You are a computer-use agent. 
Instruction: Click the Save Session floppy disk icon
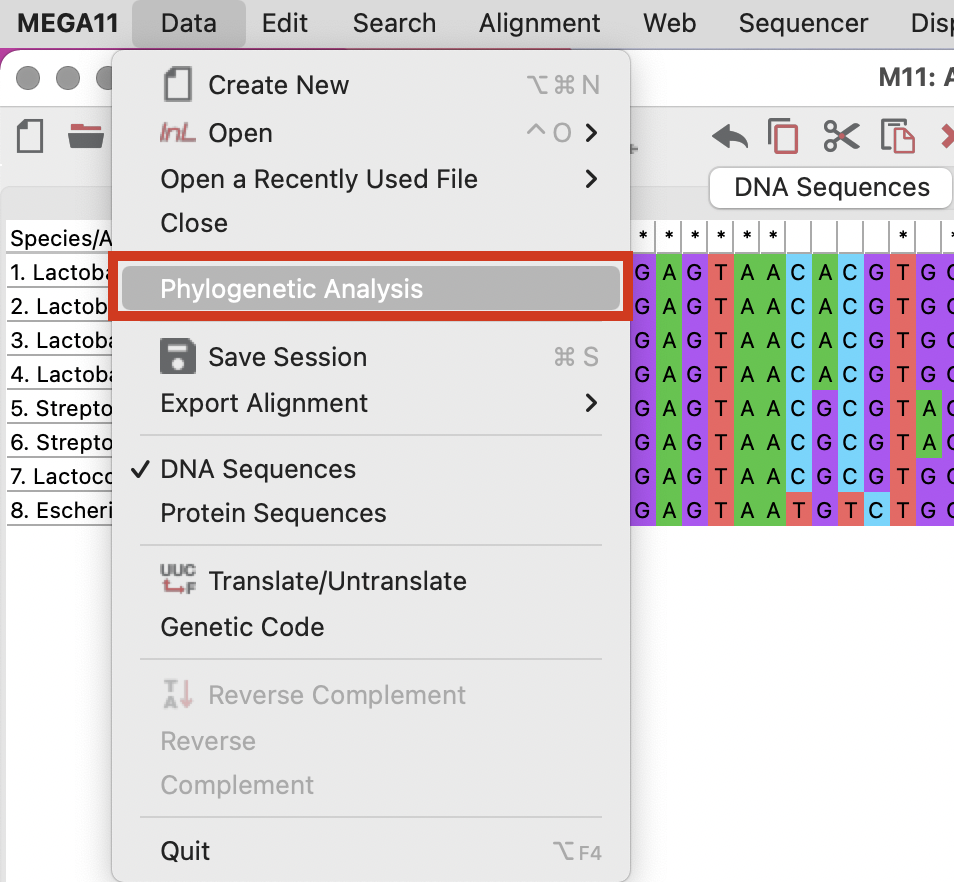(177, 357)
